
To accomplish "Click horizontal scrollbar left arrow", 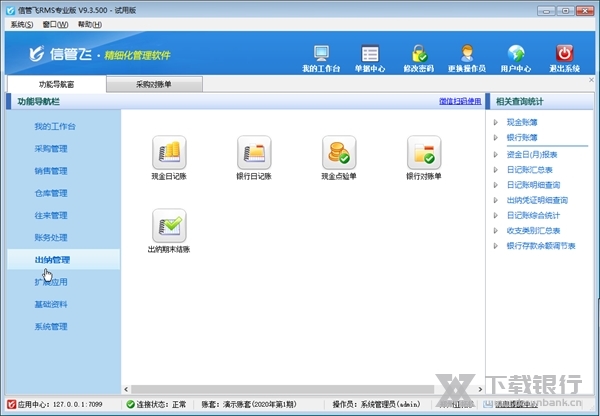I will (126, 389).
